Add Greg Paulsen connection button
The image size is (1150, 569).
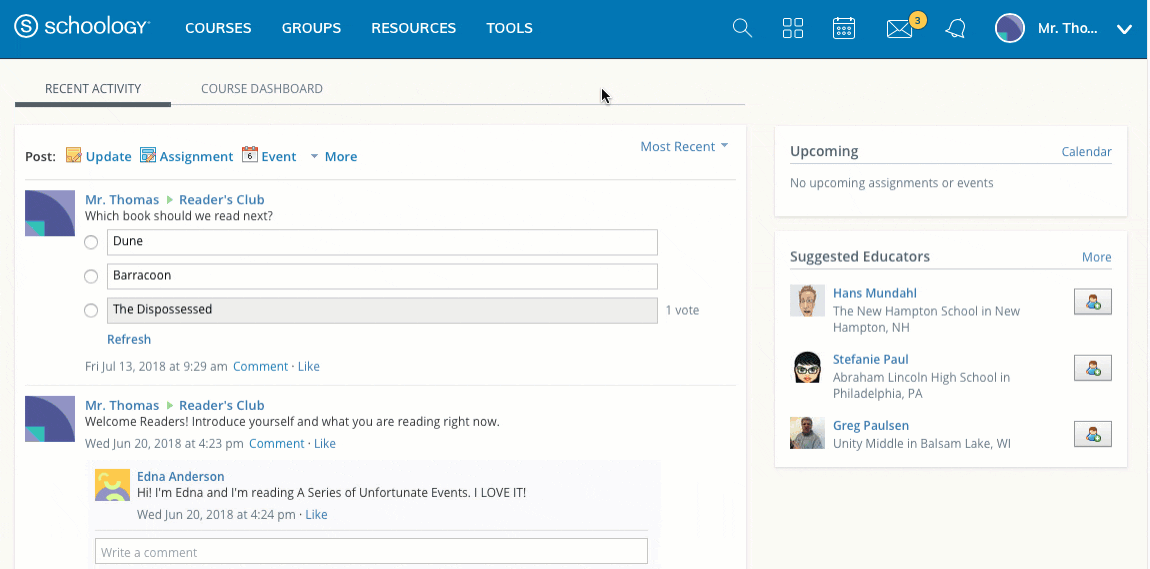coord(1093,433)
